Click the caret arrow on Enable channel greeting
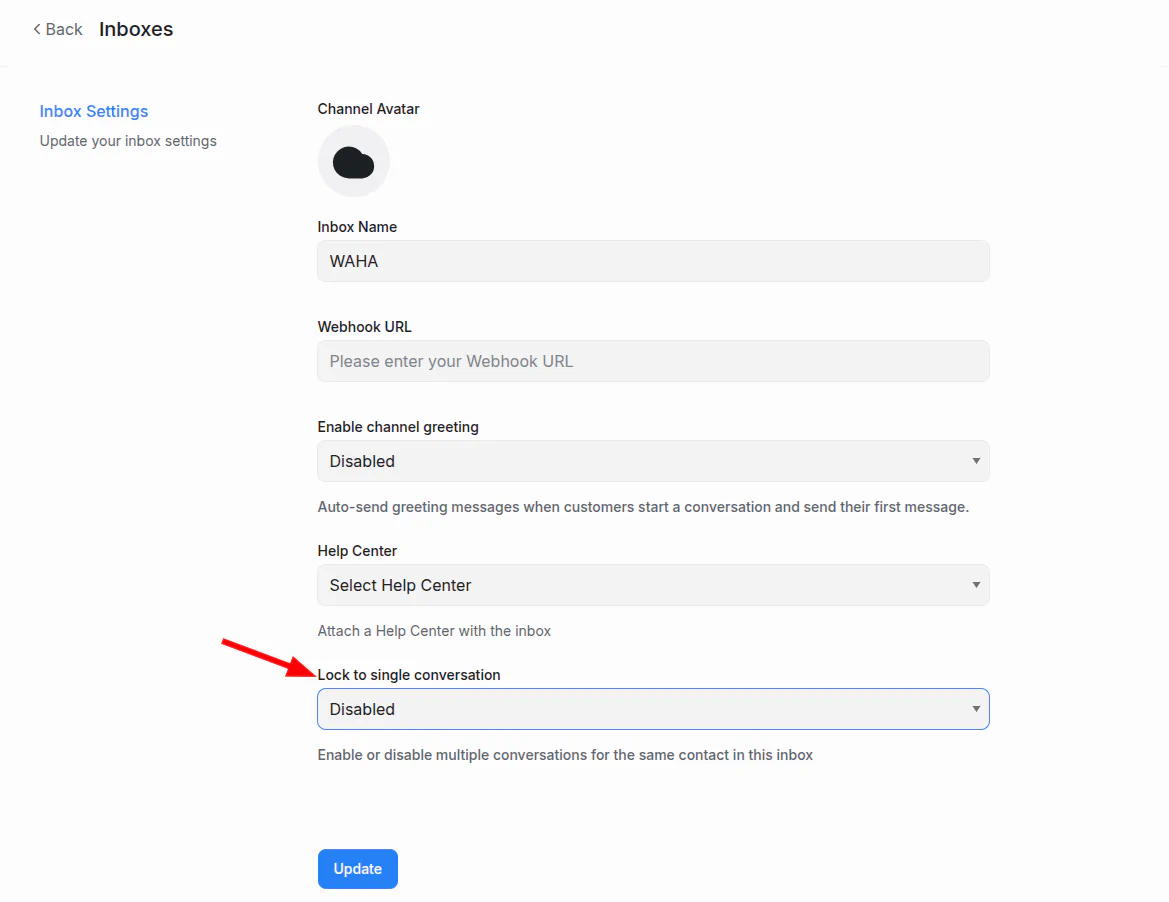 pos(976,461)
